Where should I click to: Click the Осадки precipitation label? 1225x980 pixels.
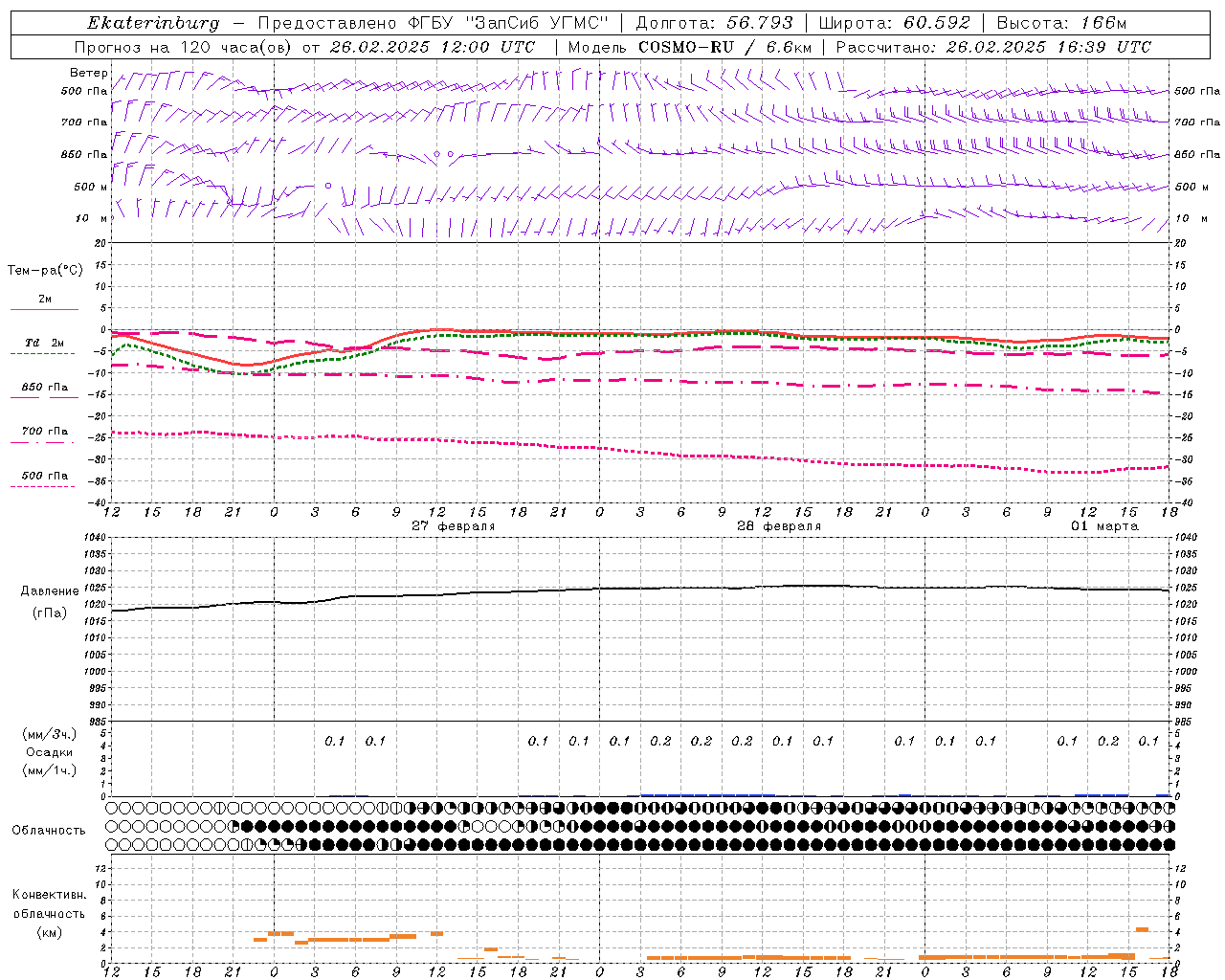(49, 752)
